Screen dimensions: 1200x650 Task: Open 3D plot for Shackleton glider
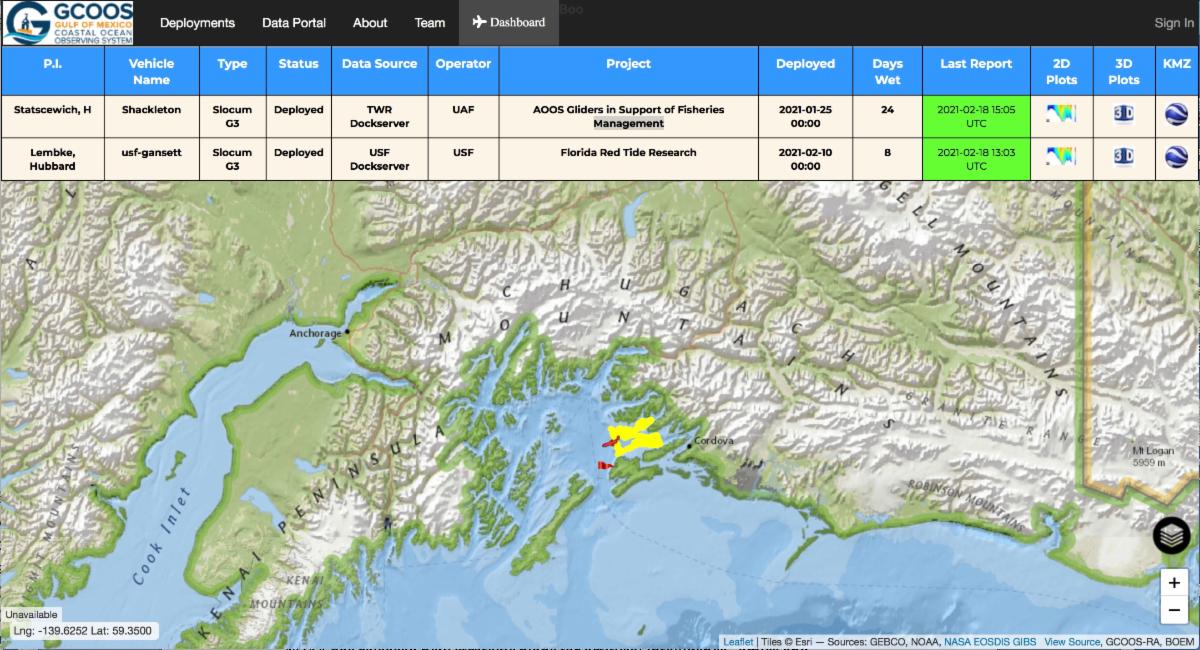click(1123, 113)
